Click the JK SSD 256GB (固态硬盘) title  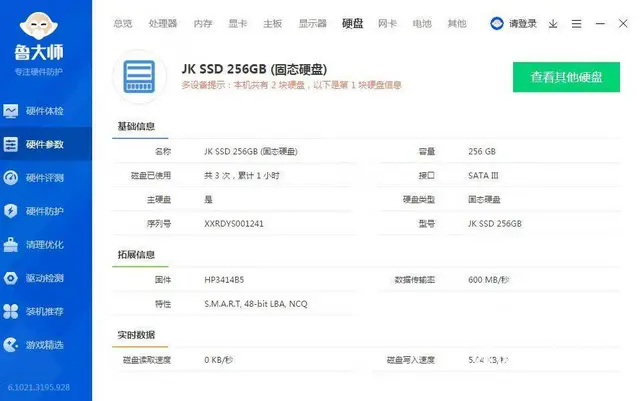point(254,69)
